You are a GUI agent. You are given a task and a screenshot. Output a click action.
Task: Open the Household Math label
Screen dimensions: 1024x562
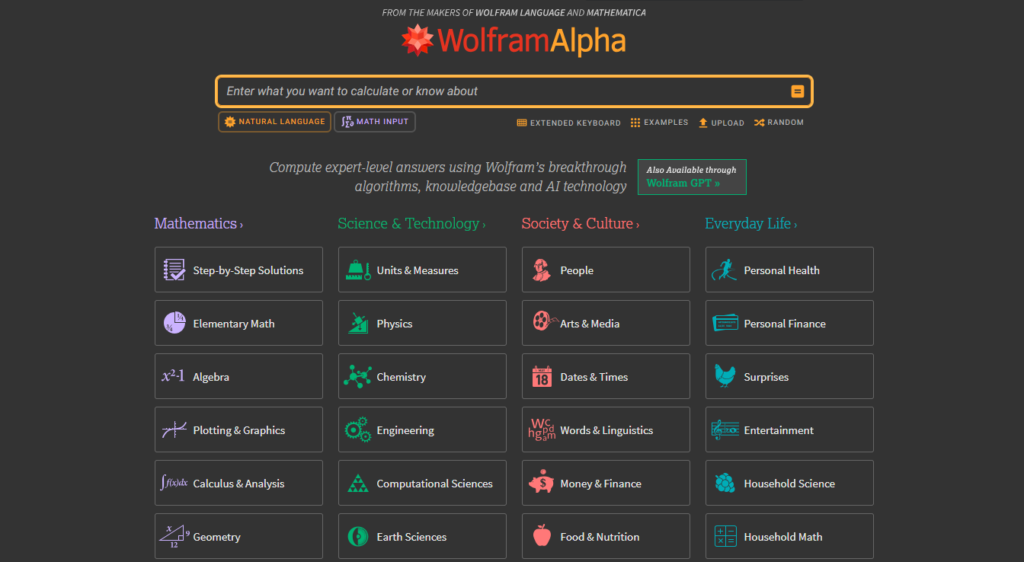click(783, 537)
